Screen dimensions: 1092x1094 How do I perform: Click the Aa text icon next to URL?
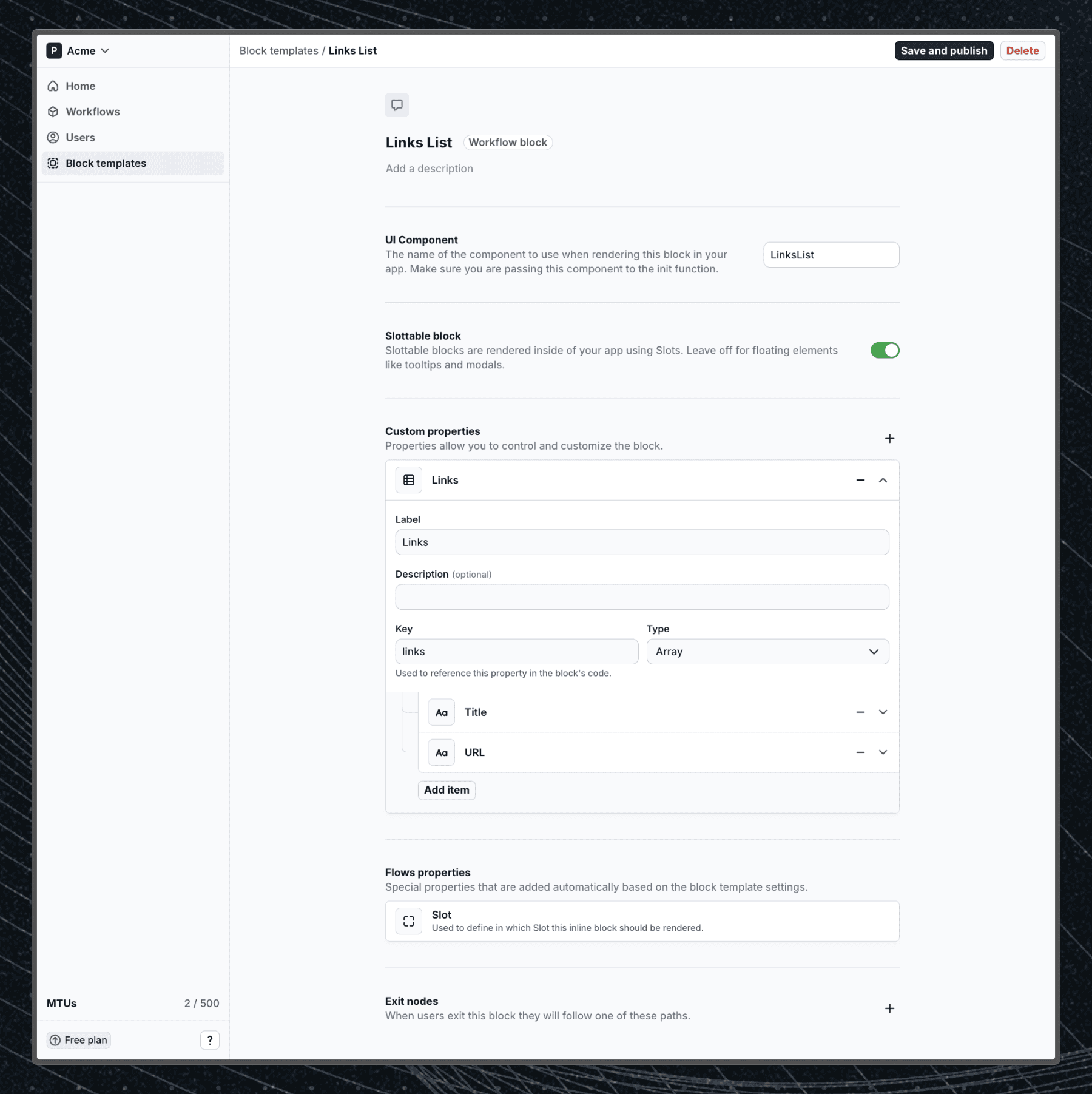tap(441, 752)
